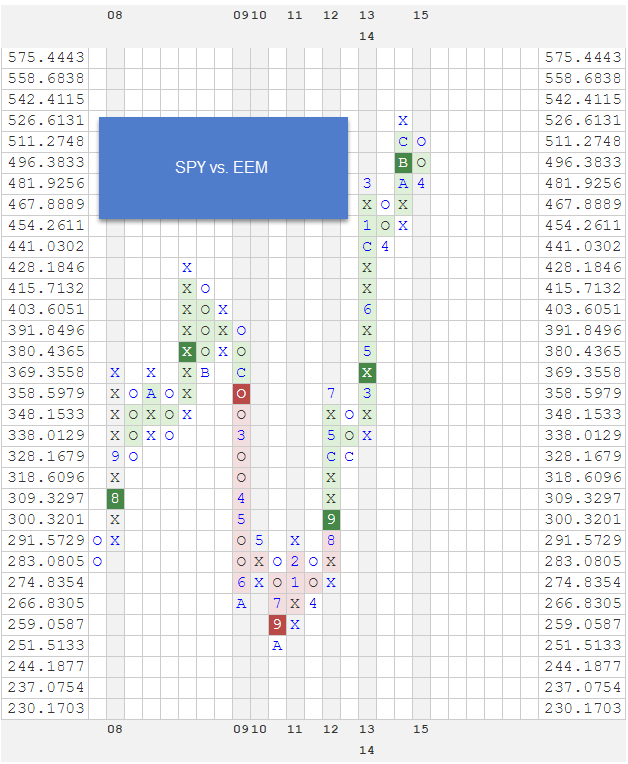Click the 2 in the 283.0805 row

[x=295, y=561]
